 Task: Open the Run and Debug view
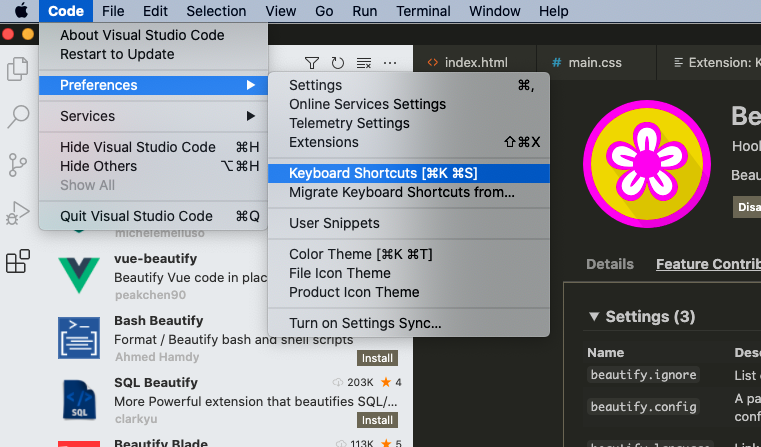pyautogui.click(x=18, y=213)
